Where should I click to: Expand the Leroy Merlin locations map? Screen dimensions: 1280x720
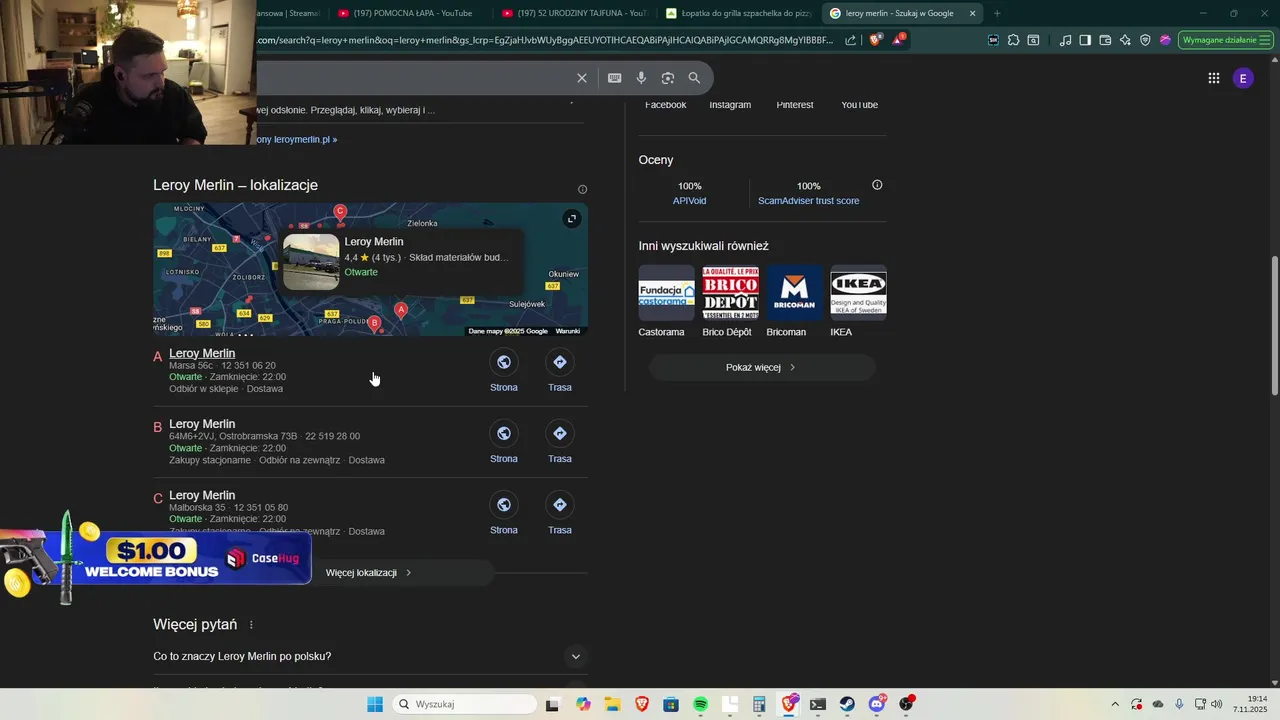(x=571, y=219)
